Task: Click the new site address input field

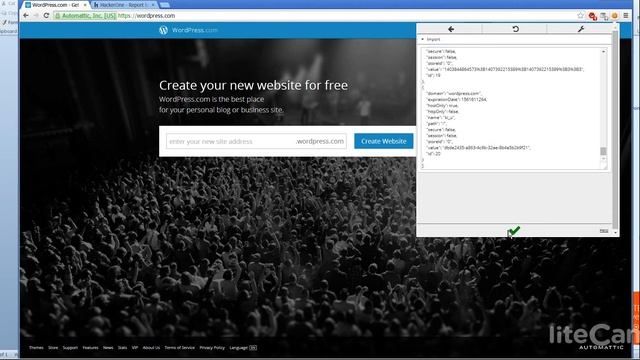Action: pos(256,141)
